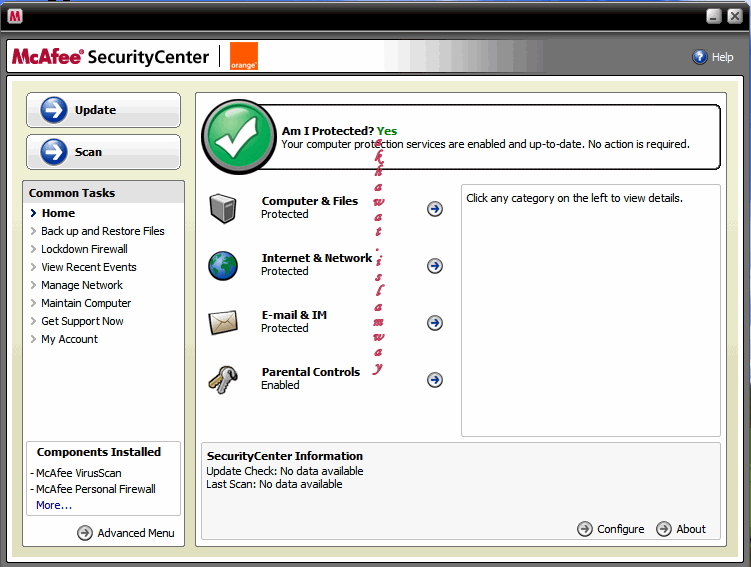Click the About arrow icon

pos(664,529)
